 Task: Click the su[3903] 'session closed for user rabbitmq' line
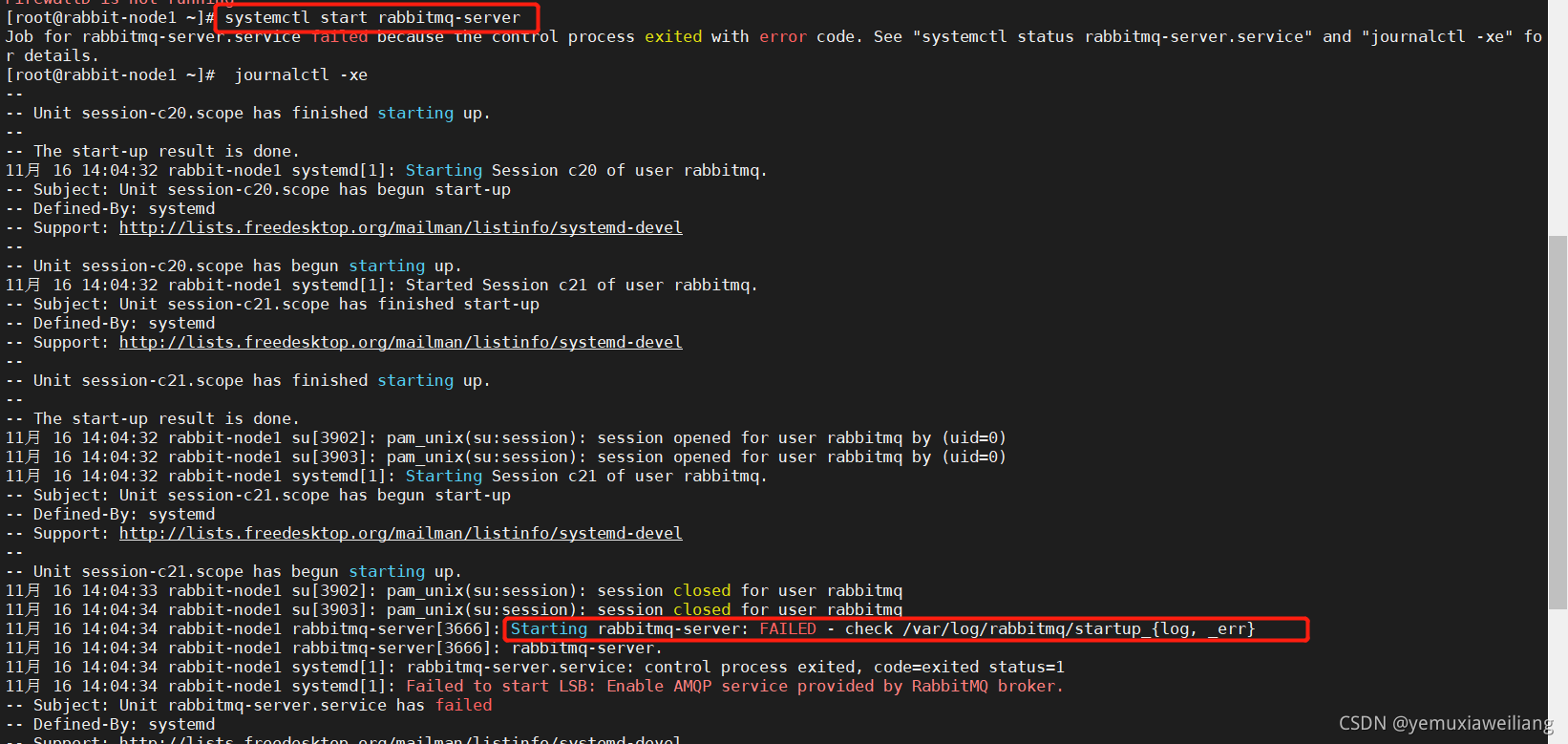coord(454,609)
